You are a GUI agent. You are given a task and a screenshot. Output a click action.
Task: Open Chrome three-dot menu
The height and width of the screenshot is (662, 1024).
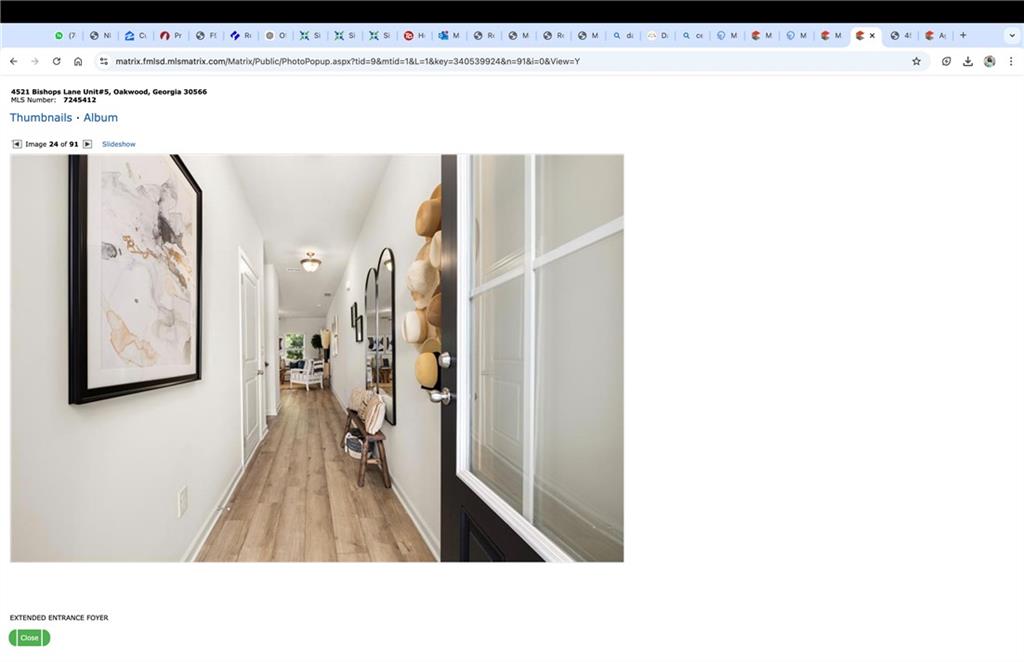[x=1011, y=61]
